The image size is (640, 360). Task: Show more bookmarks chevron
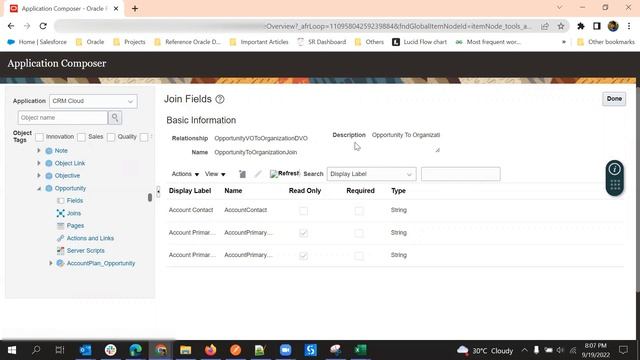(564, 42)
